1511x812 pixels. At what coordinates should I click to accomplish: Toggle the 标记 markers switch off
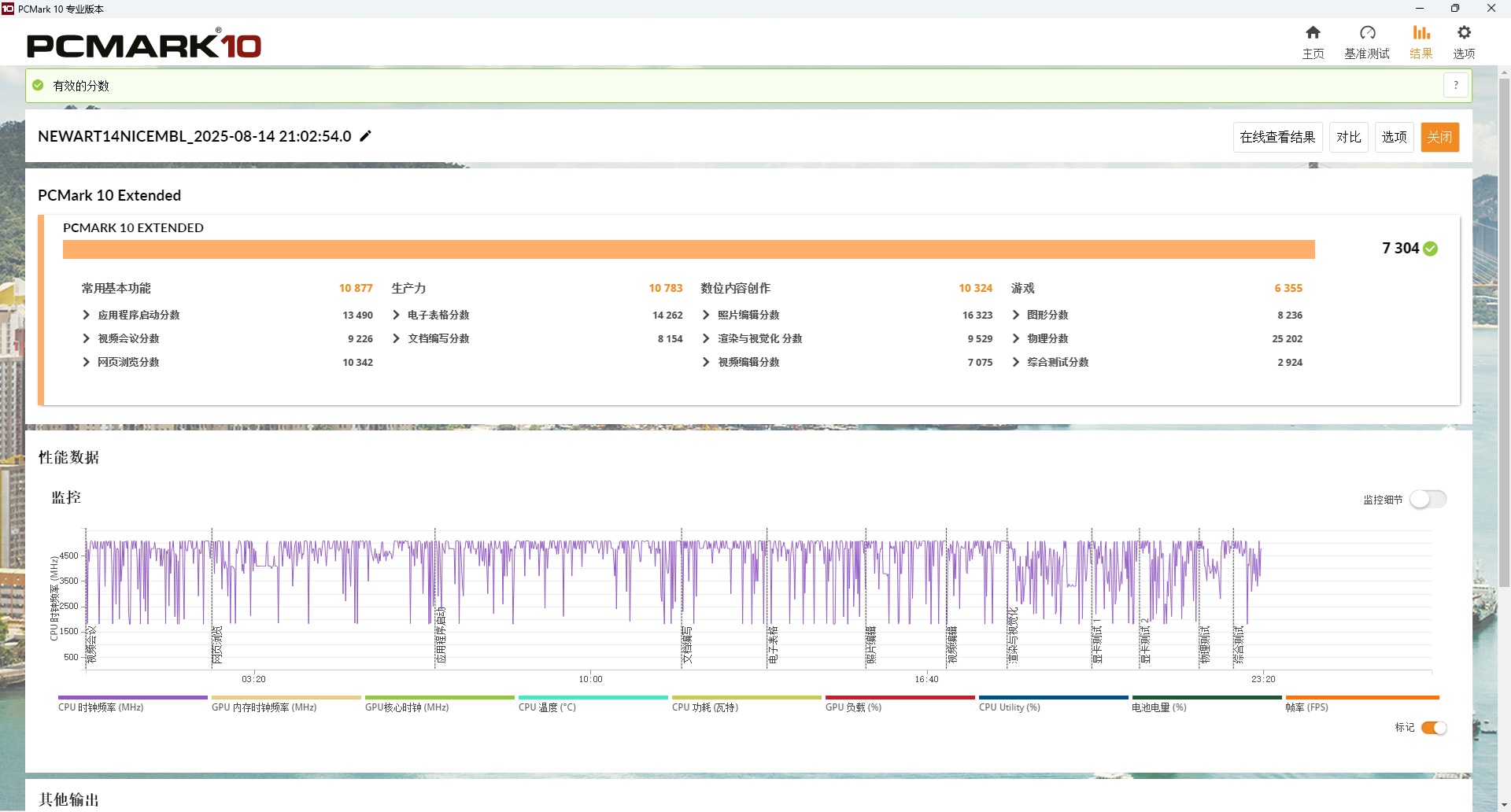pyautogui.click(x=1434, y=728)
